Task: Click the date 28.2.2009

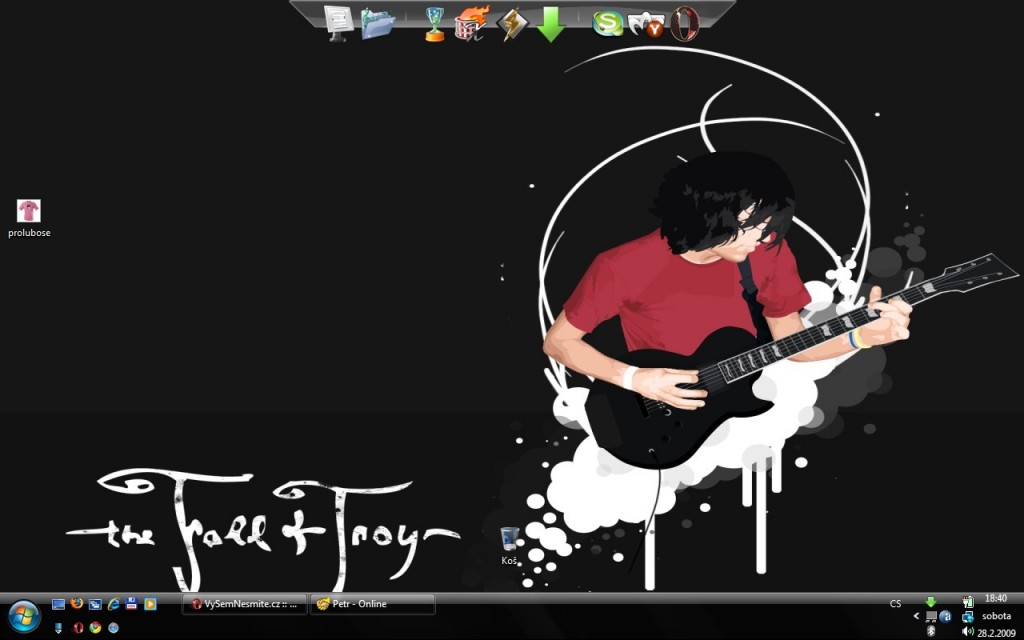Action: 997,633
